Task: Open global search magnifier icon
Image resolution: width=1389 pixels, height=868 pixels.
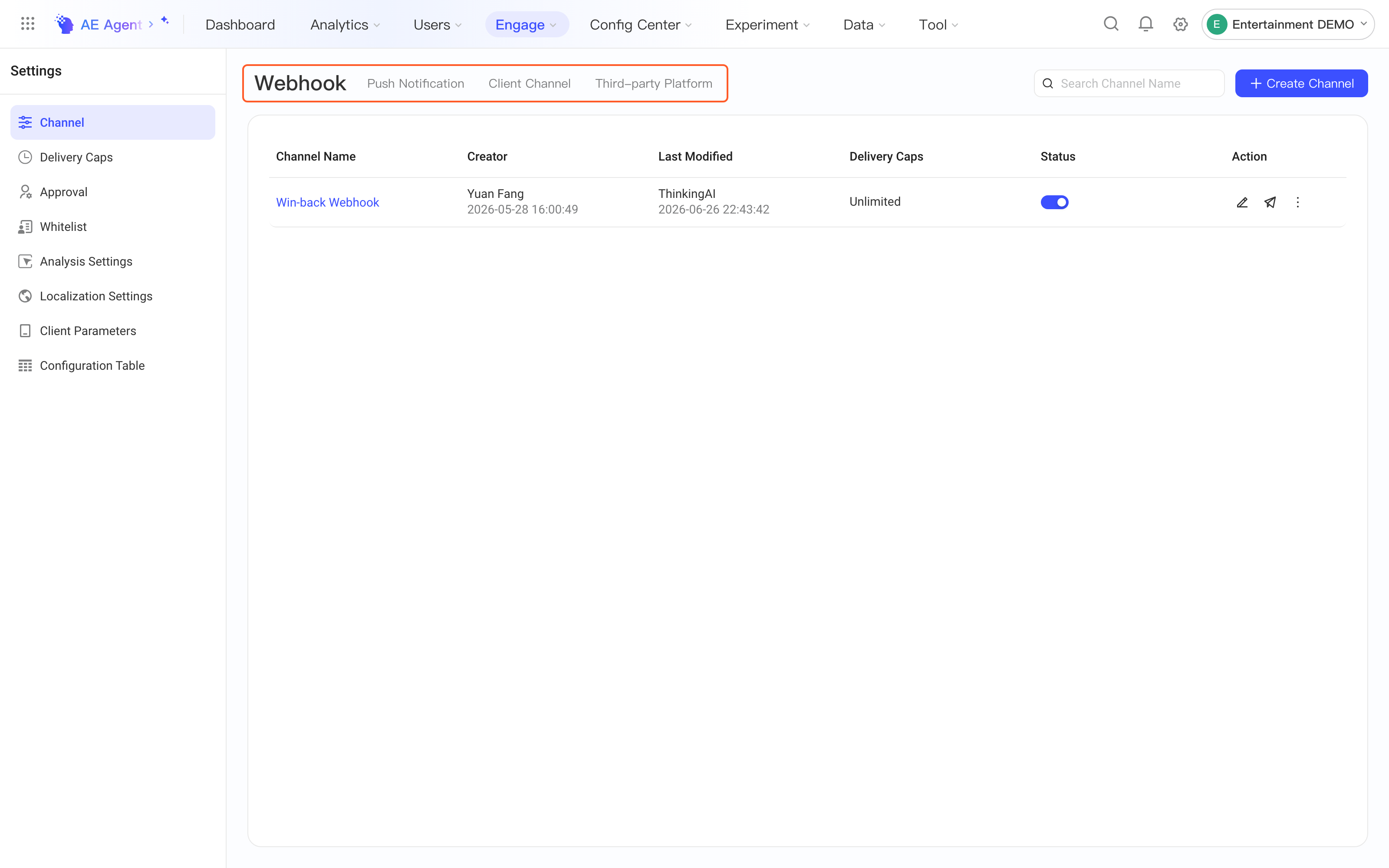Action: coord(1111,24)
